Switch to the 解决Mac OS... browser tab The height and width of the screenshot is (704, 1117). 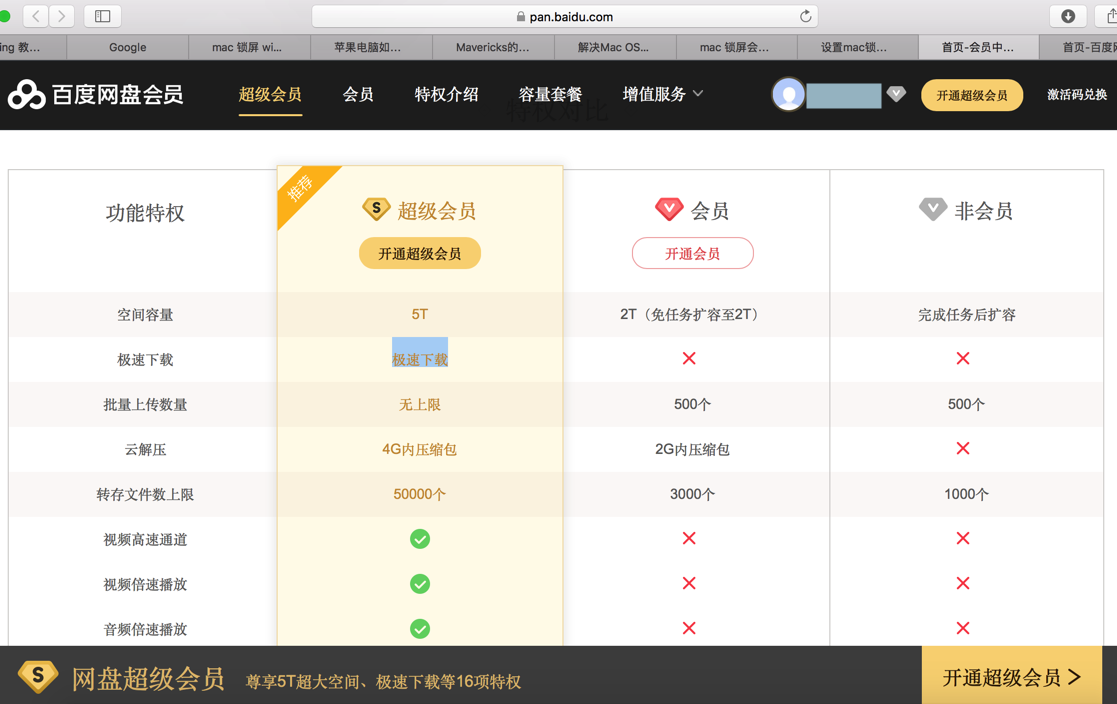point(615,47)
